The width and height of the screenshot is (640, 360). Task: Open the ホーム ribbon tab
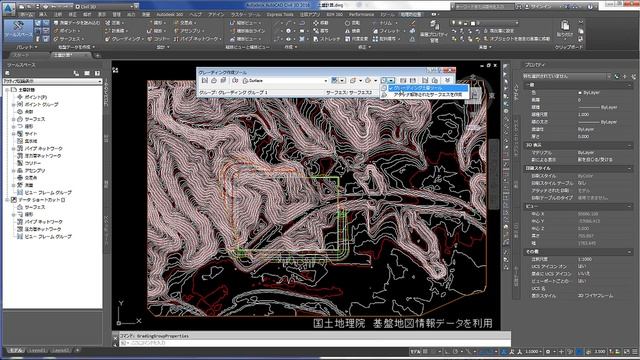pyautogui.click(x=27, y=14)
